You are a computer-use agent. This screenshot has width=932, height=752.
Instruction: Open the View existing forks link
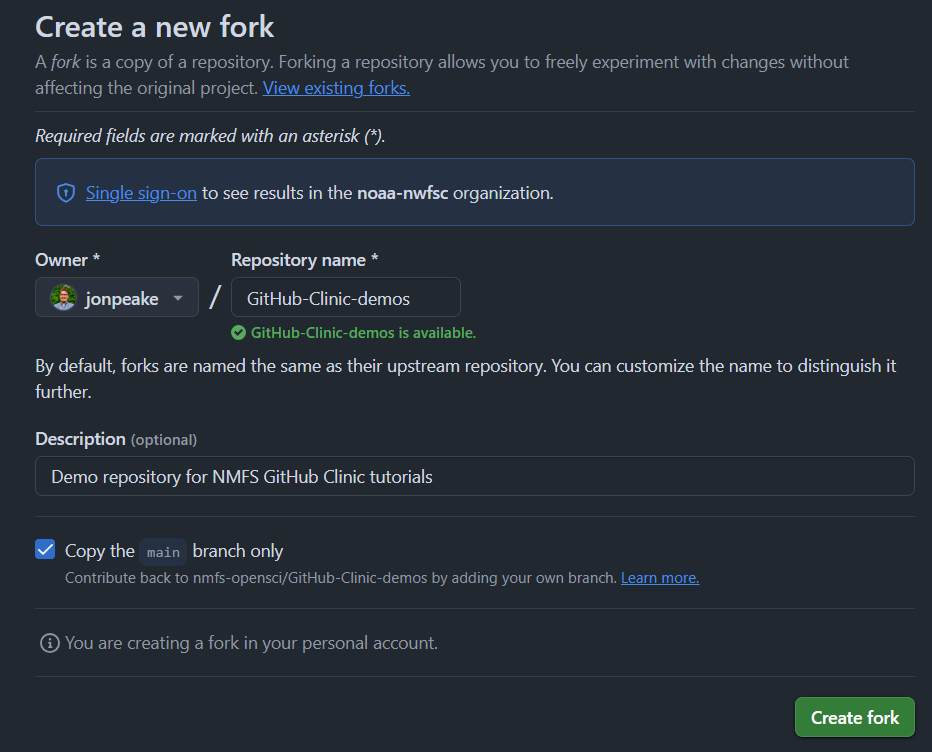[336, 88]
